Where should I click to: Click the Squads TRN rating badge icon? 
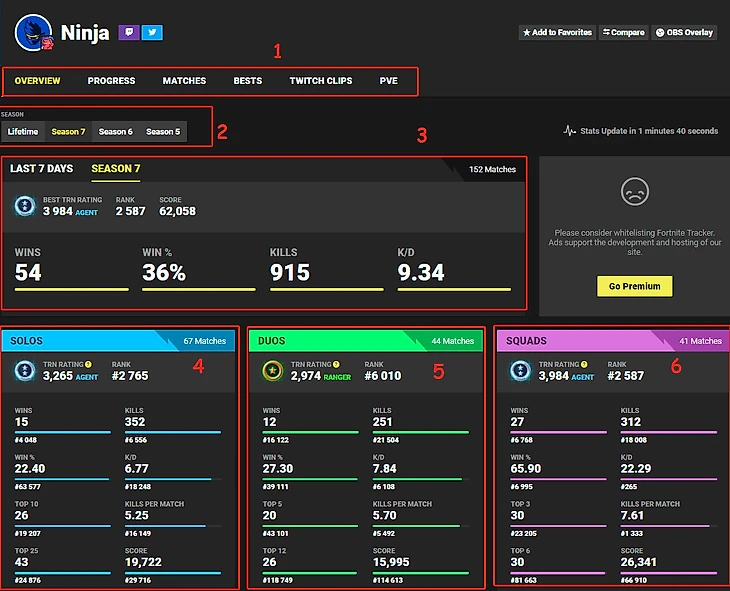520,370
